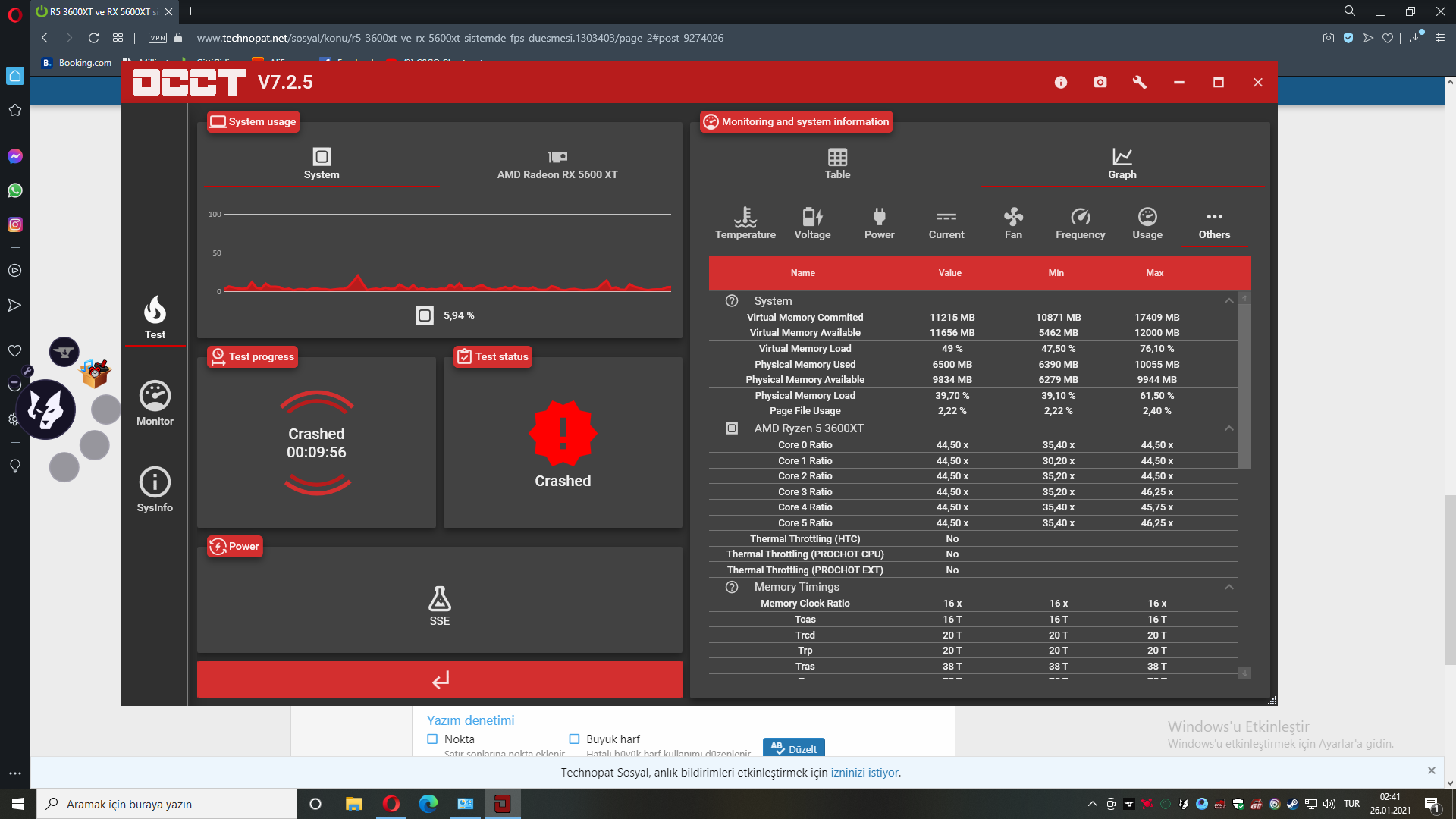Select the Fan sensor filter

click(x=1013, y=224)
